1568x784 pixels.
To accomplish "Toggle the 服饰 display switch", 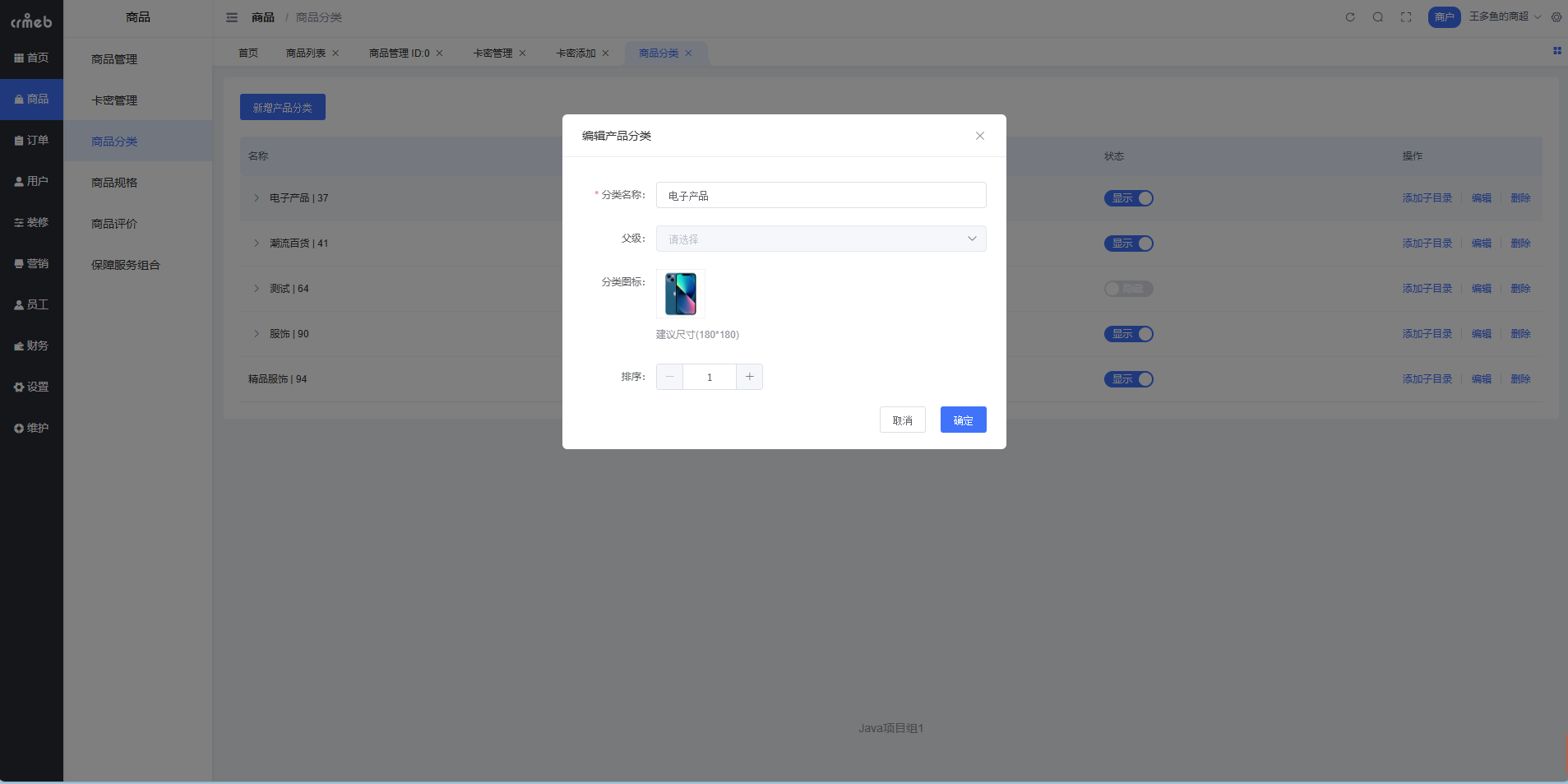I will (x=1128, y=334).
